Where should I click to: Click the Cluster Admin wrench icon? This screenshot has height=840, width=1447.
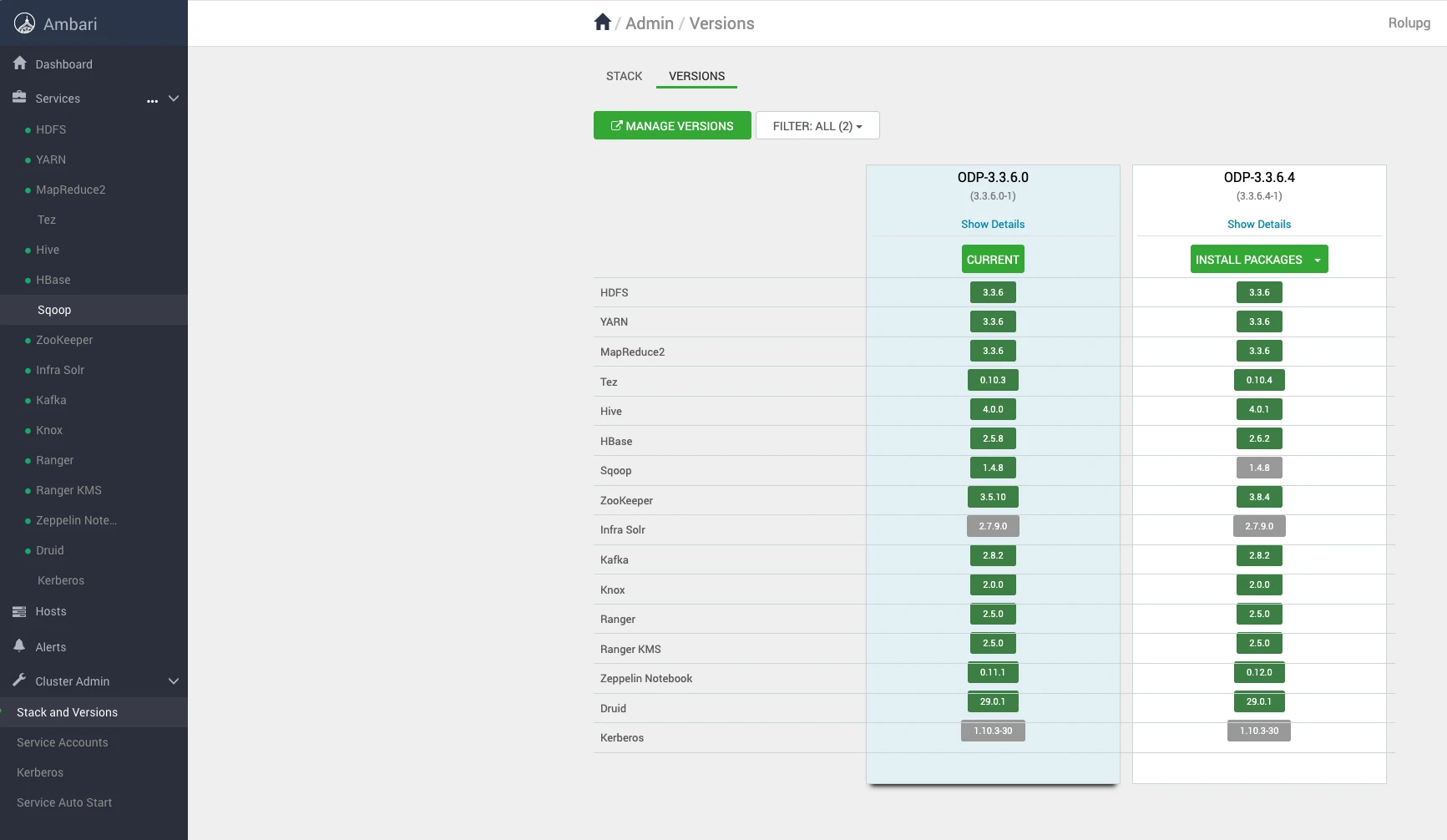pos(20,681)
